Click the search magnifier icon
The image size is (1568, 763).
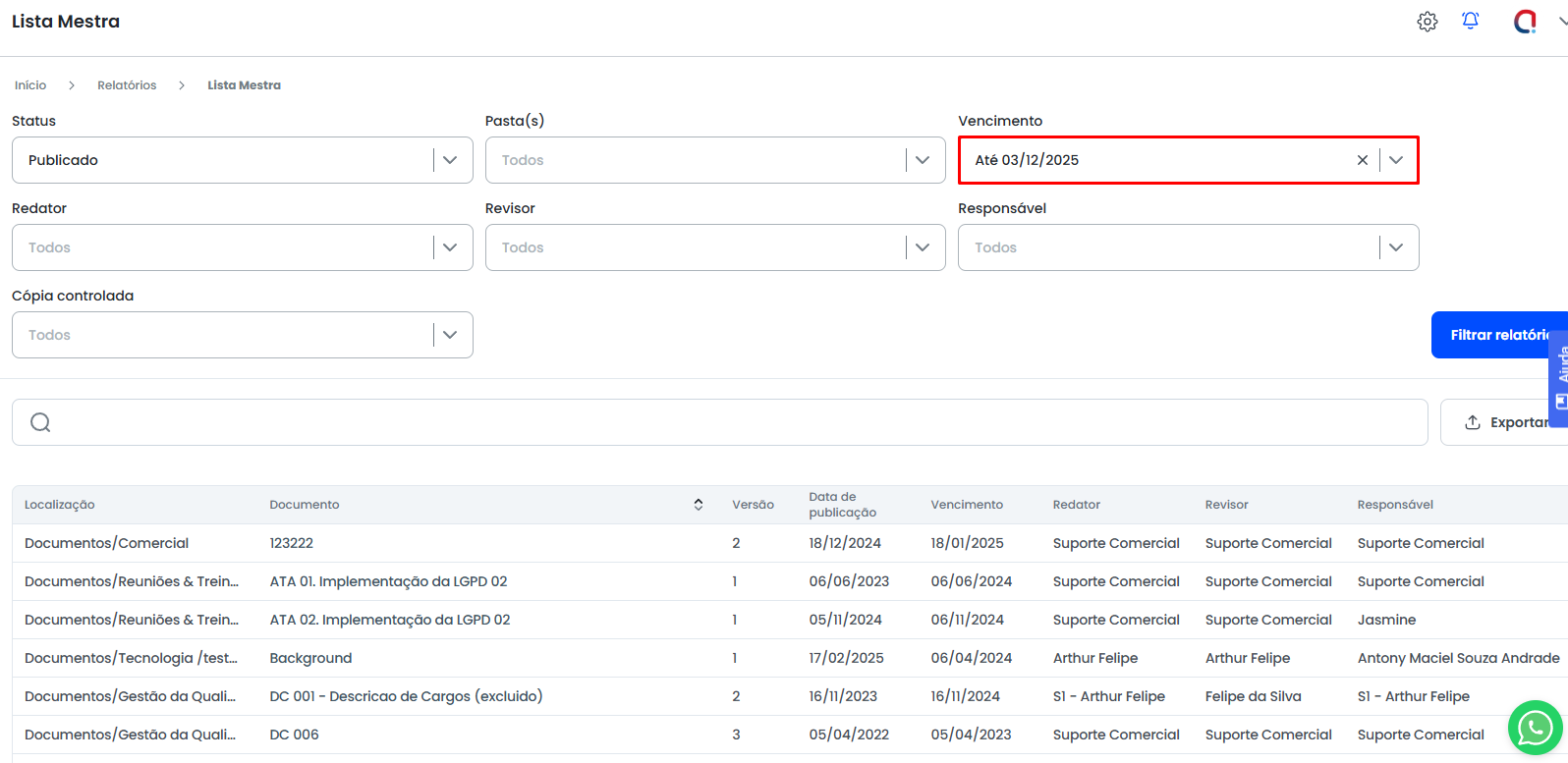tap(40, 422)
